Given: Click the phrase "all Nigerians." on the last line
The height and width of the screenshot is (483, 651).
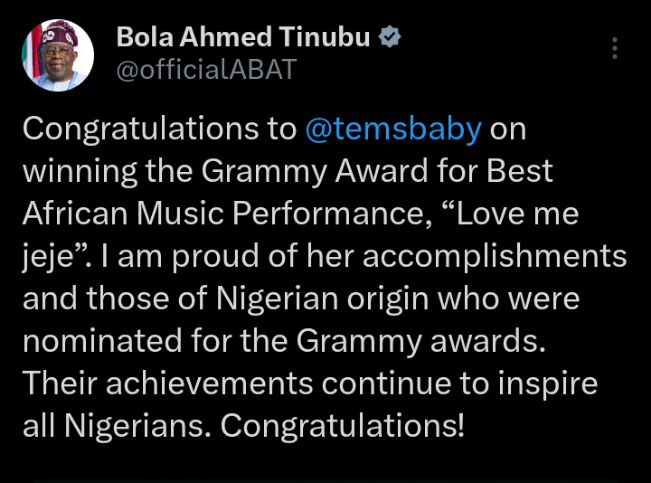Looking at the screenshot, I should pos(115,426).
